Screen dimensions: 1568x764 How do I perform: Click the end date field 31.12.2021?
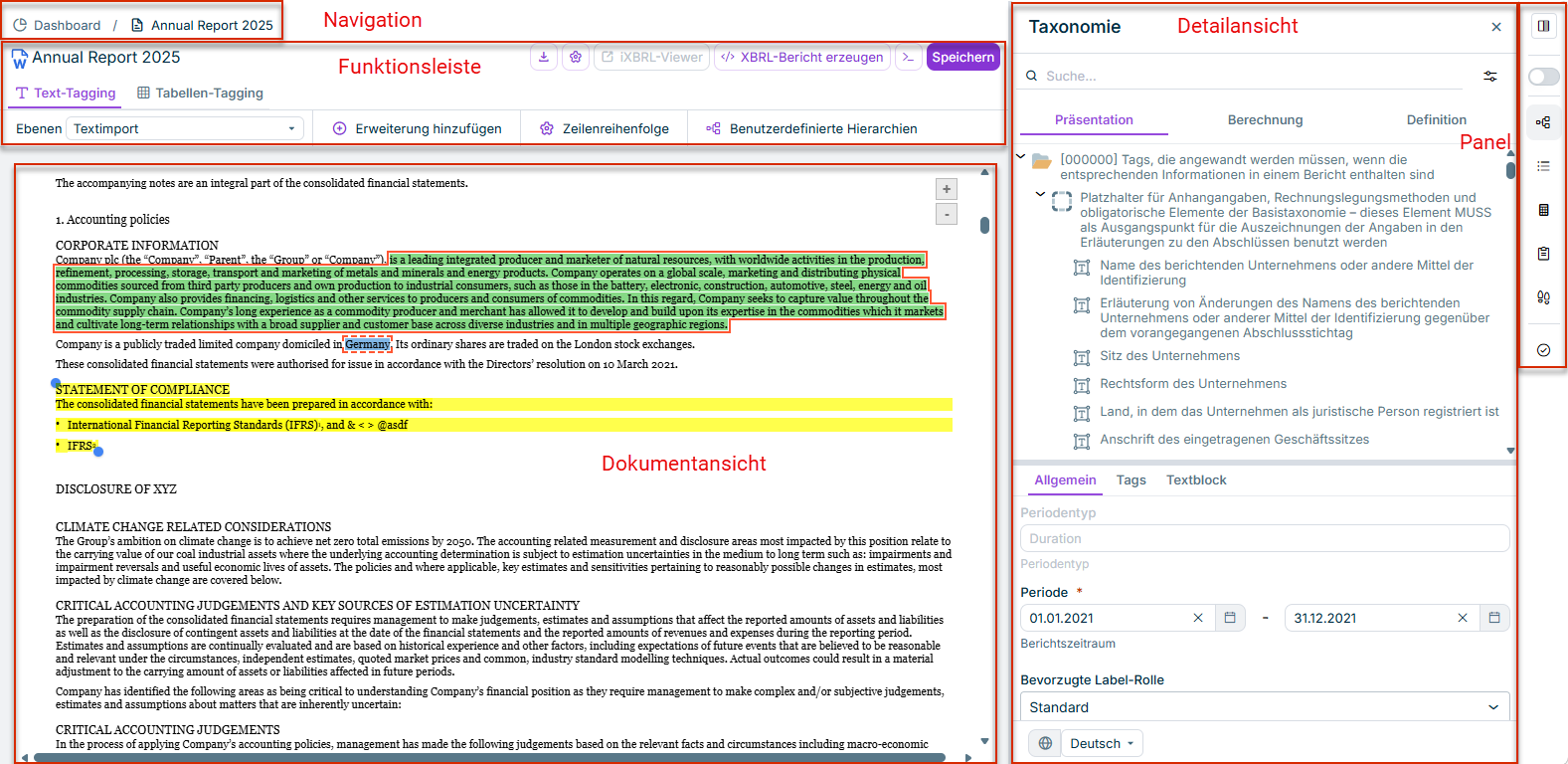coord(1382,618)
